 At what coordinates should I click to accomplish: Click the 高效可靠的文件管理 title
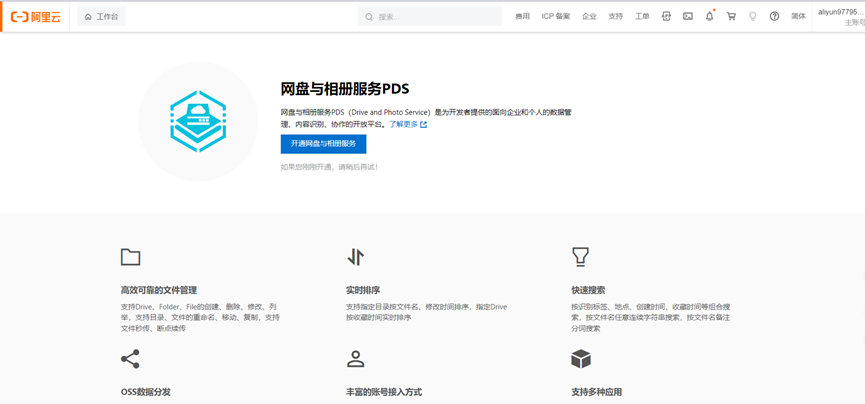pos(159,290)
